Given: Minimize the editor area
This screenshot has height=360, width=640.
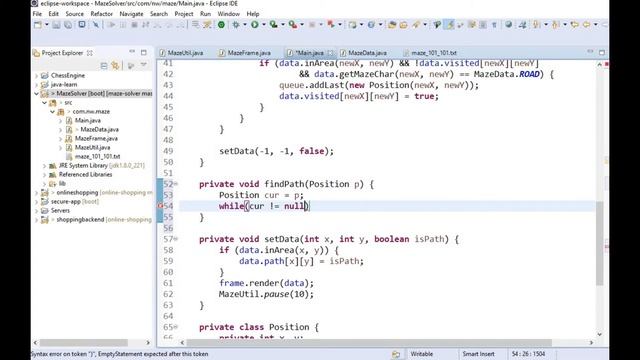Looking at the screenshot, I should 590,52.
